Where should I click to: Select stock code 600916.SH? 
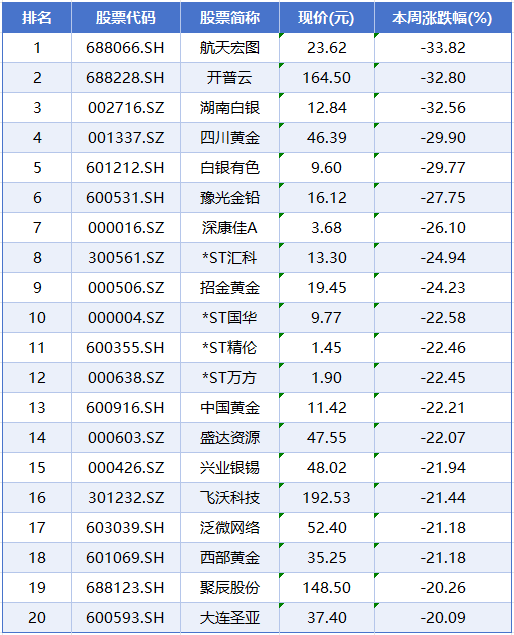pos(125,407)
